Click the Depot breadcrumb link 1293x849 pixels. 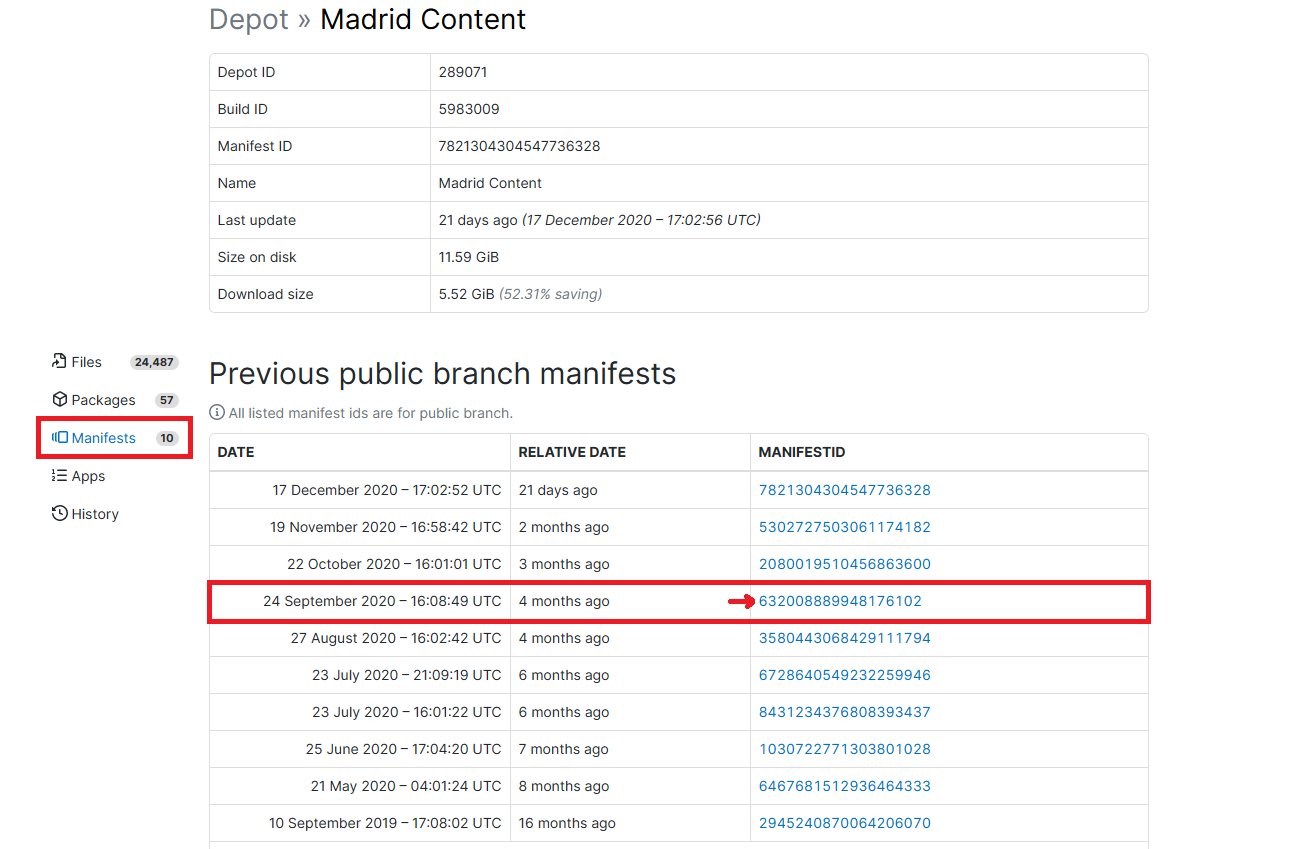click(x=249, y=19)
